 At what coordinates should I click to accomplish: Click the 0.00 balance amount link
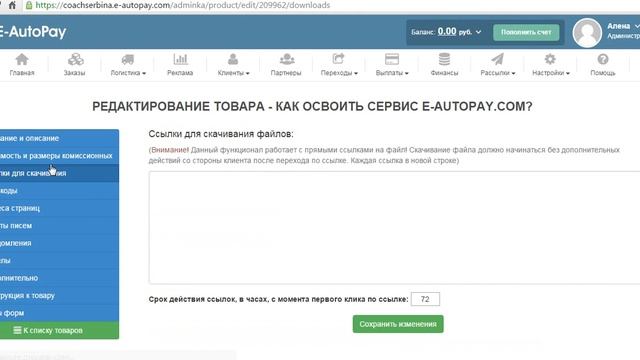[x=447, y=31]
